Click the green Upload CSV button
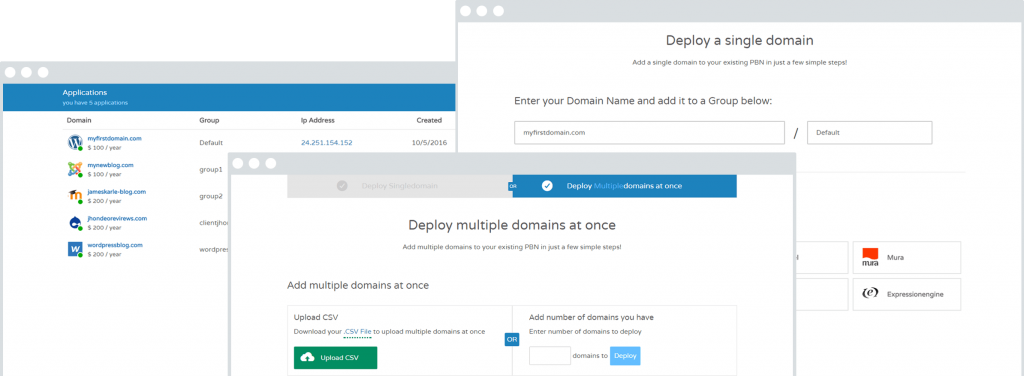 (x=335, y=358)
